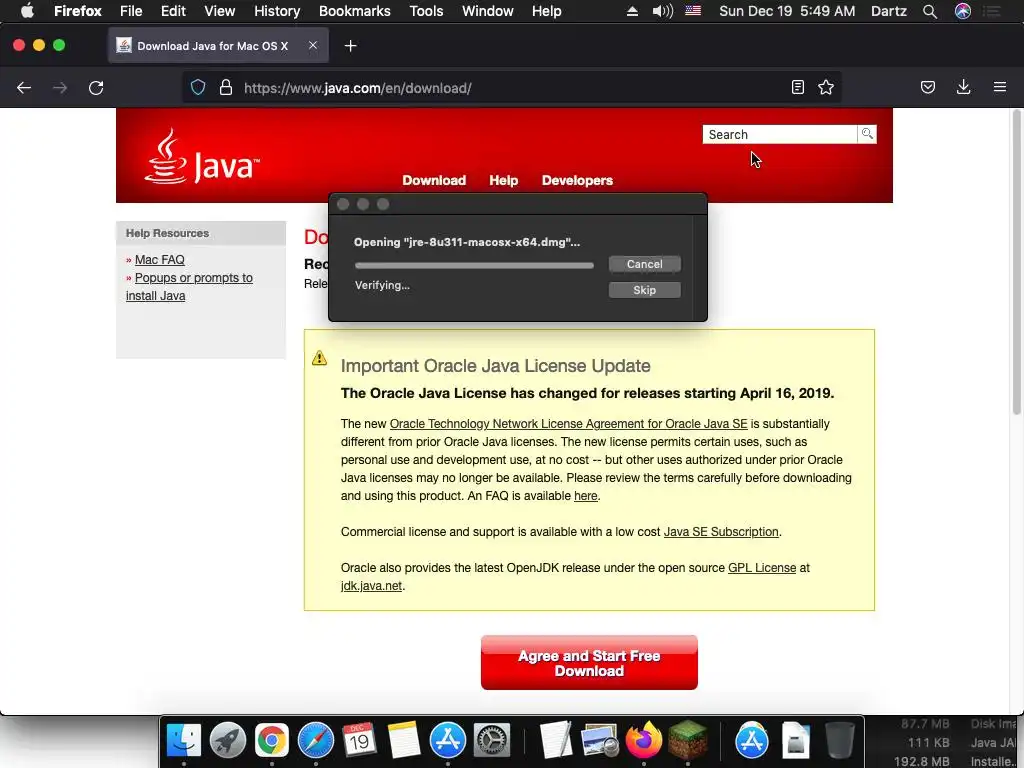The width and height of the screenshot is (1024, 768).
Task: Open the jdk.java.net link
Action: point(371,586)
